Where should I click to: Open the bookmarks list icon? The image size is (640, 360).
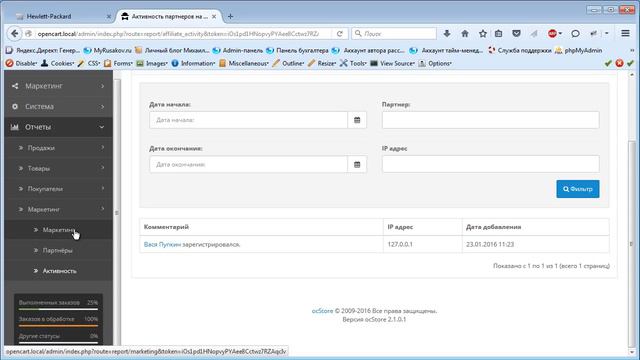tap(498, 33)
